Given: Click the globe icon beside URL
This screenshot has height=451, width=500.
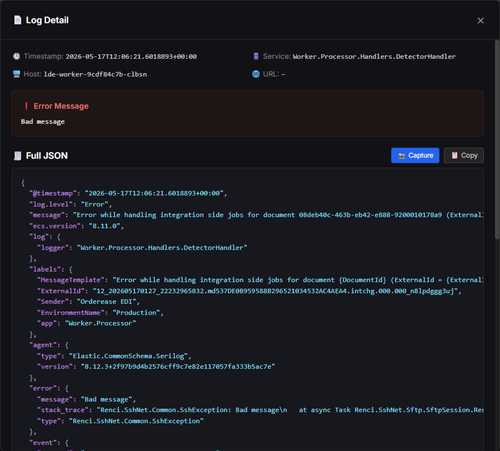Looking at the screenshot, I should [256, 74].
